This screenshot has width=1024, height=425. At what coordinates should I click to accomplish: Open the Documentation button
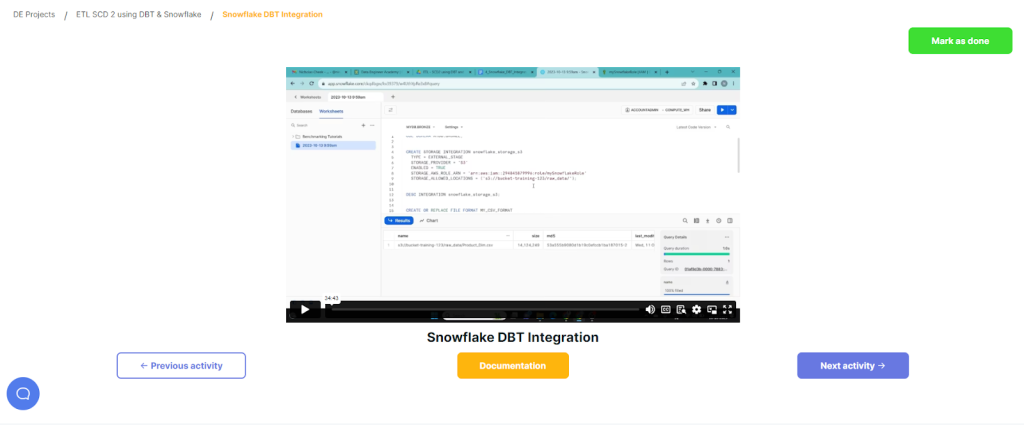[512, 366]
